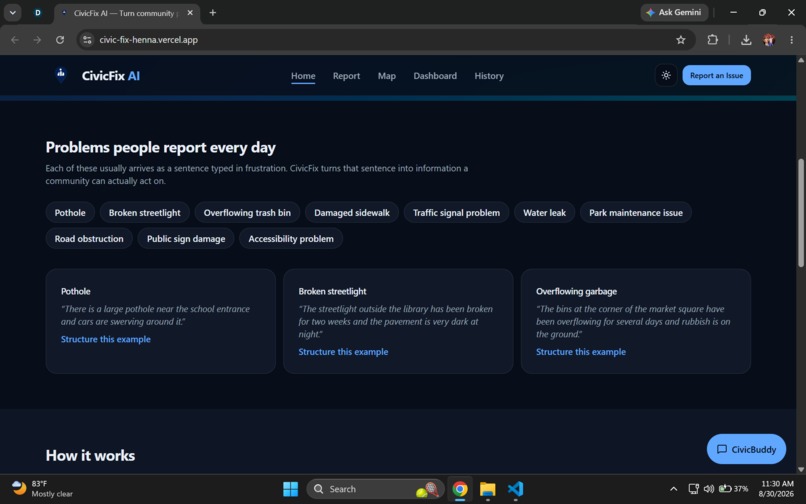This screenshot has width=806, height=504.
Task: Open the Windows Start button
Action: click(290, 489)
